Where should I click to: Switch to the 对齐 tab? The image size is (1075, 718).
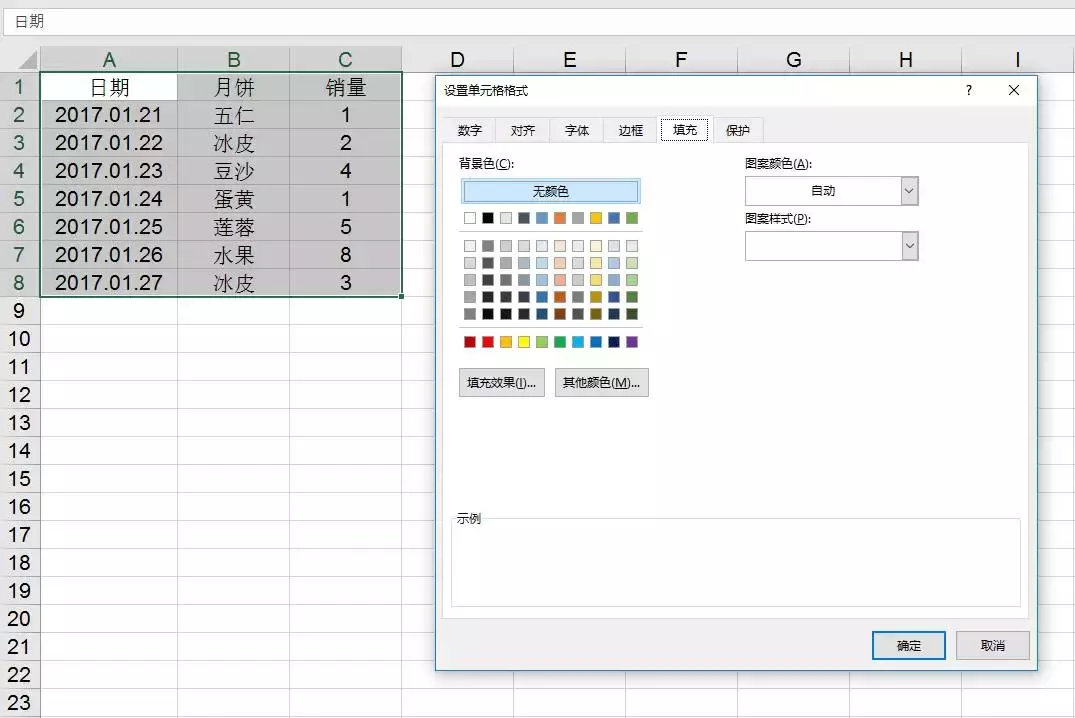point(523,130)
